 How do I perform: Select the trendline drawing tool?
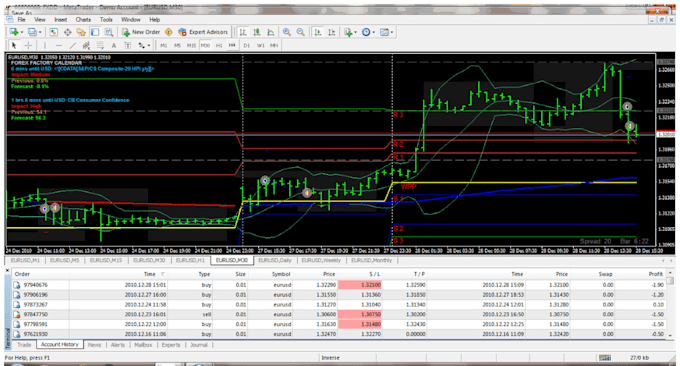click(73, 45)
